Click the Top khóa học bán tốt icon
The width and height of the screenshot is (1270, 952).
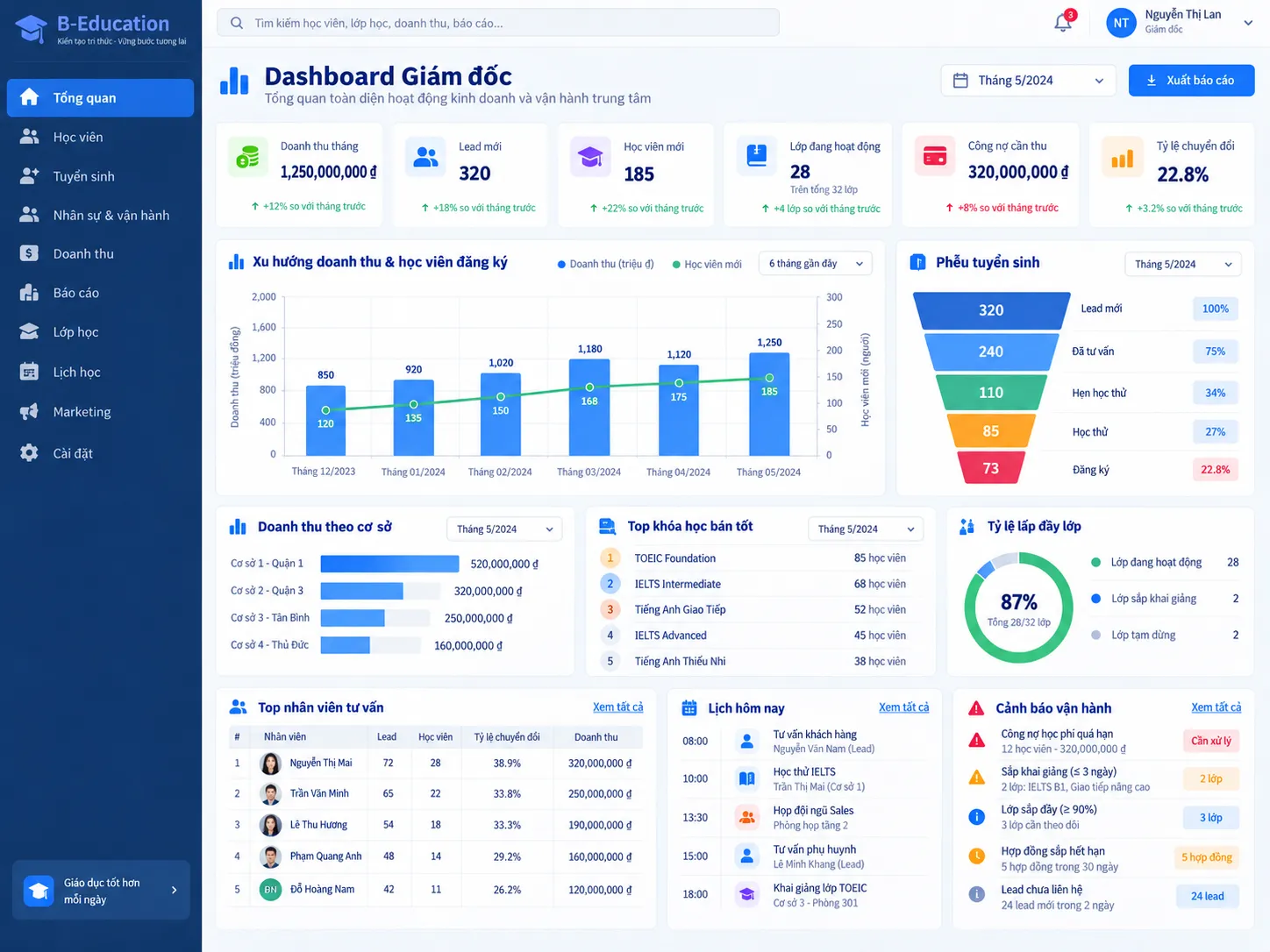pyautogui.click(x=607, y=527)
